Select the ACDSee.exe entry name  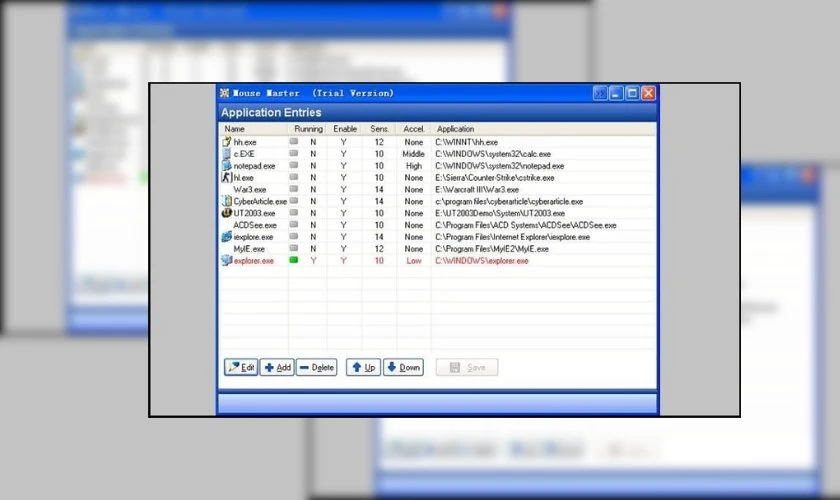255,225
